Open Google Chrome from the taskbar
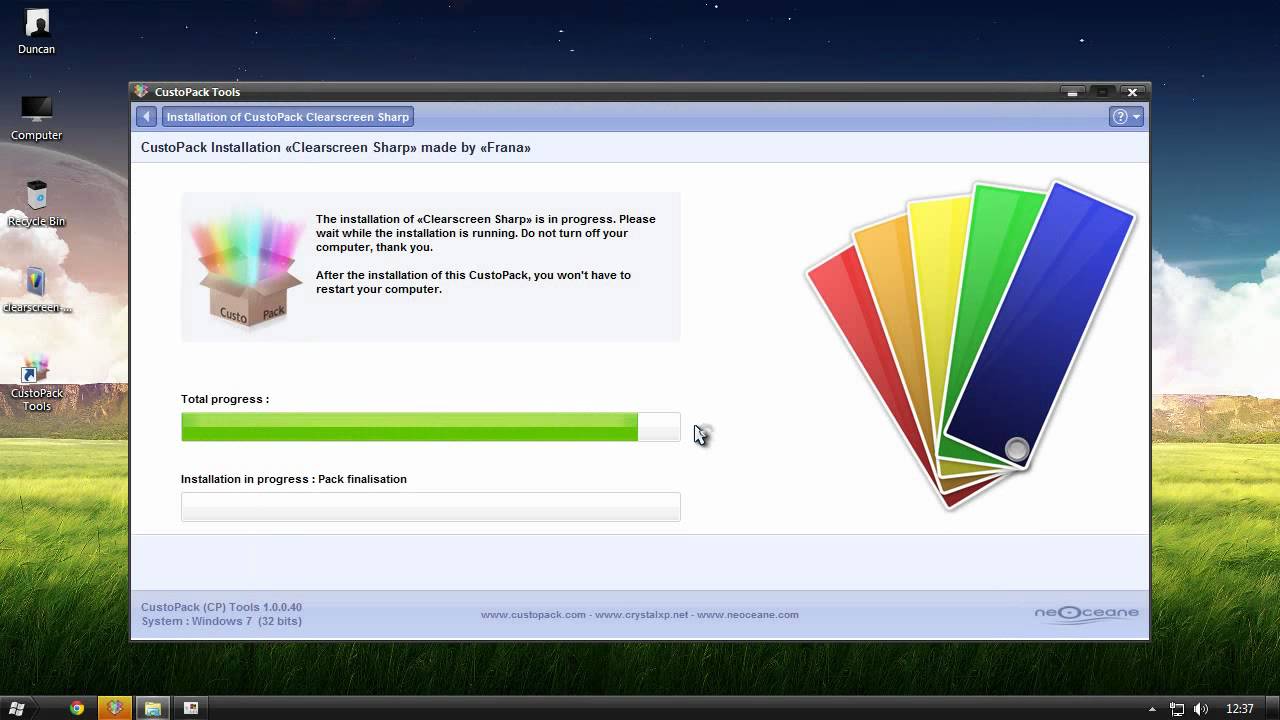1280x720 pixels. (77, 708)
